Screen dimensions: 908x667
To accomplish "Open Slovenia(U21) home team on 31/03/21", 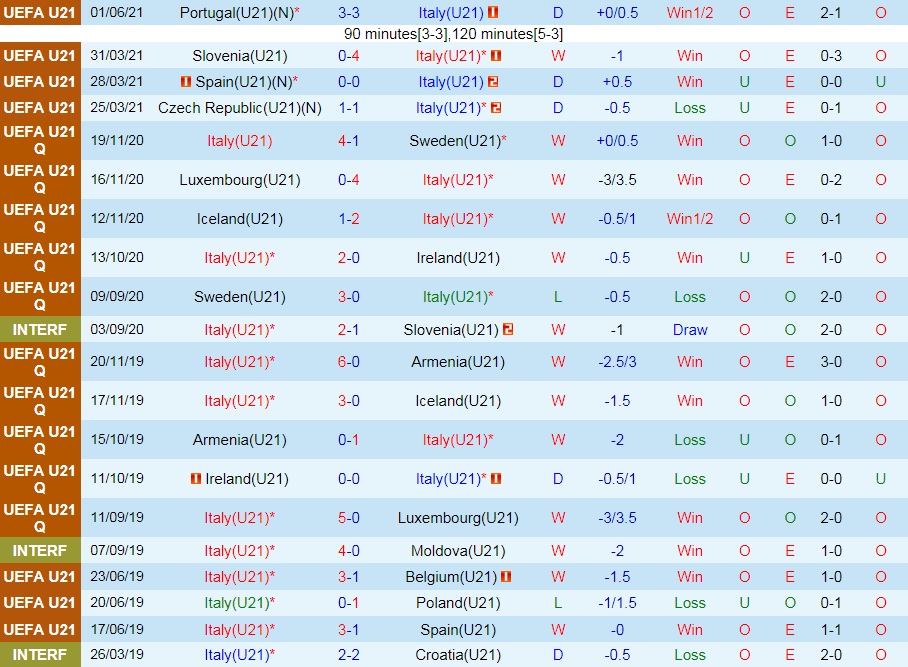I will pos(240,56).
